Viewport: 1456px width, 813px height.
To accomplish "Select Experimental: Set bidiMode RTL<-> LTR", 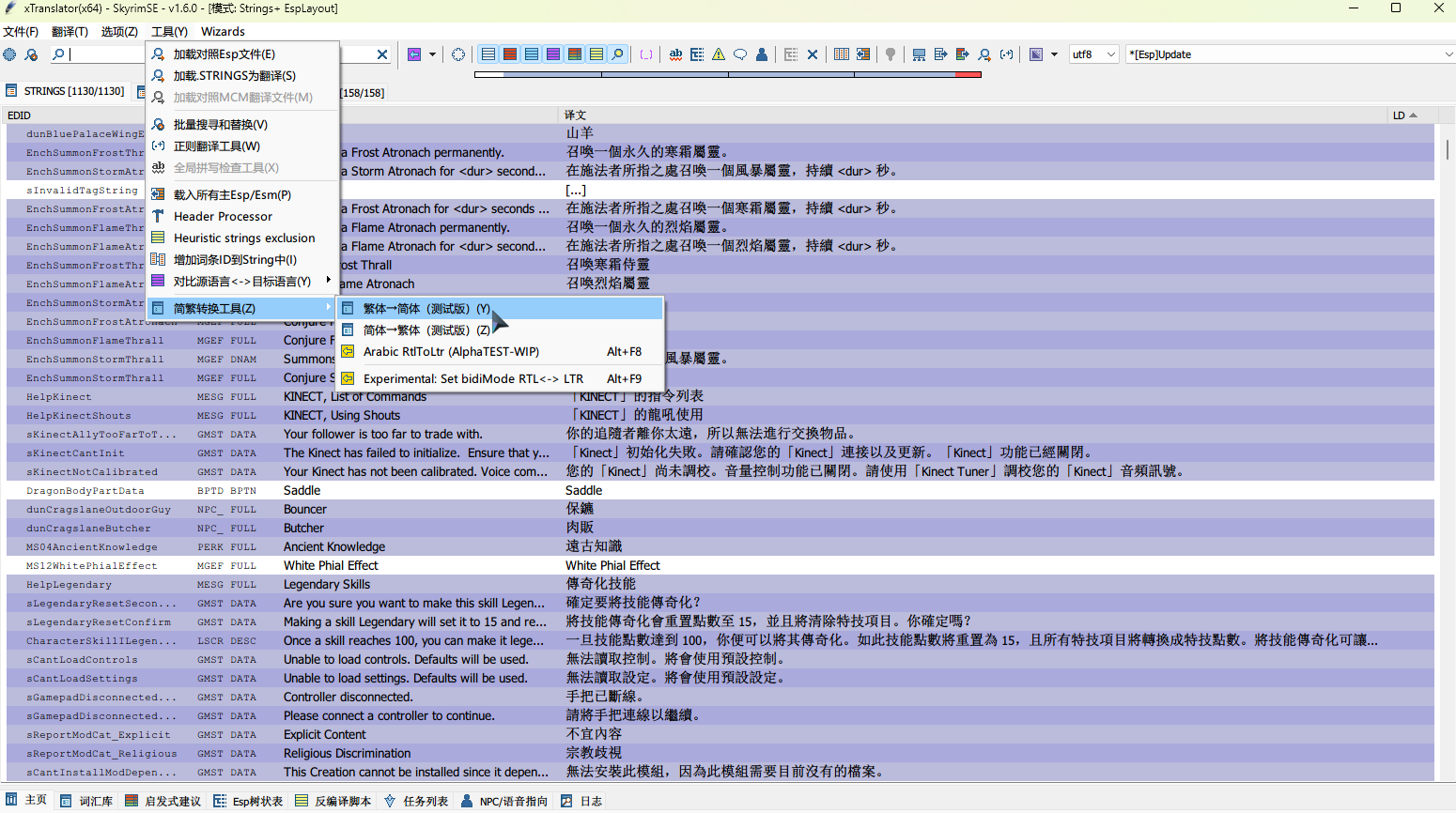I will tap(501, 379).
